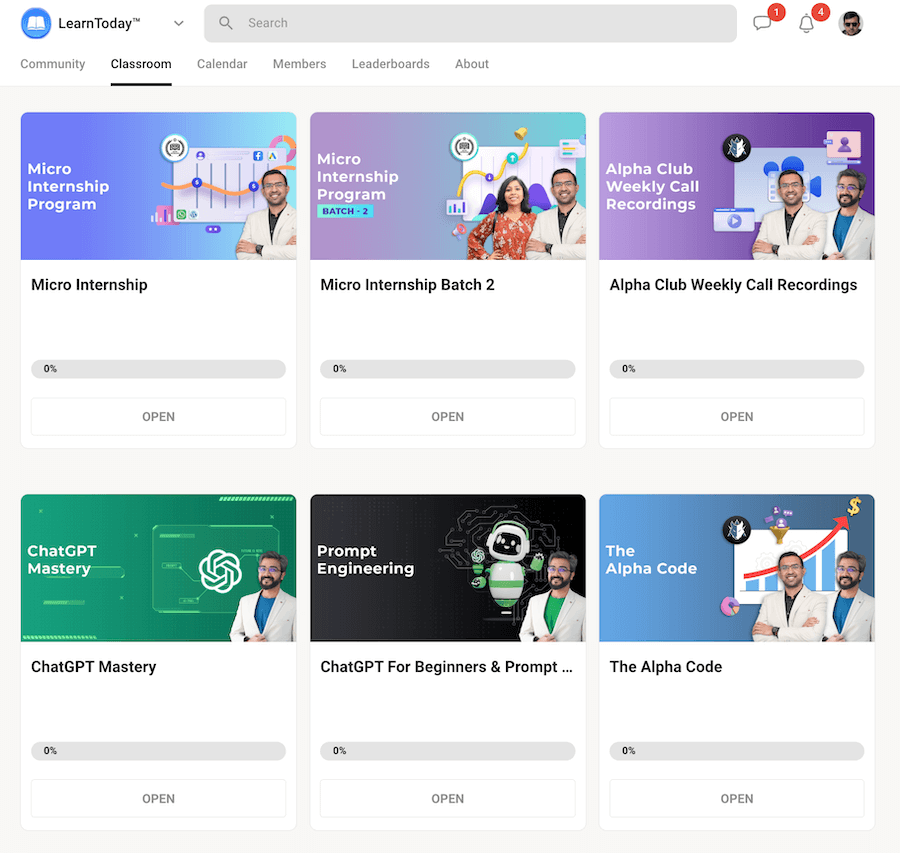Click the search magnifying glass icon

tap(225, 22)
